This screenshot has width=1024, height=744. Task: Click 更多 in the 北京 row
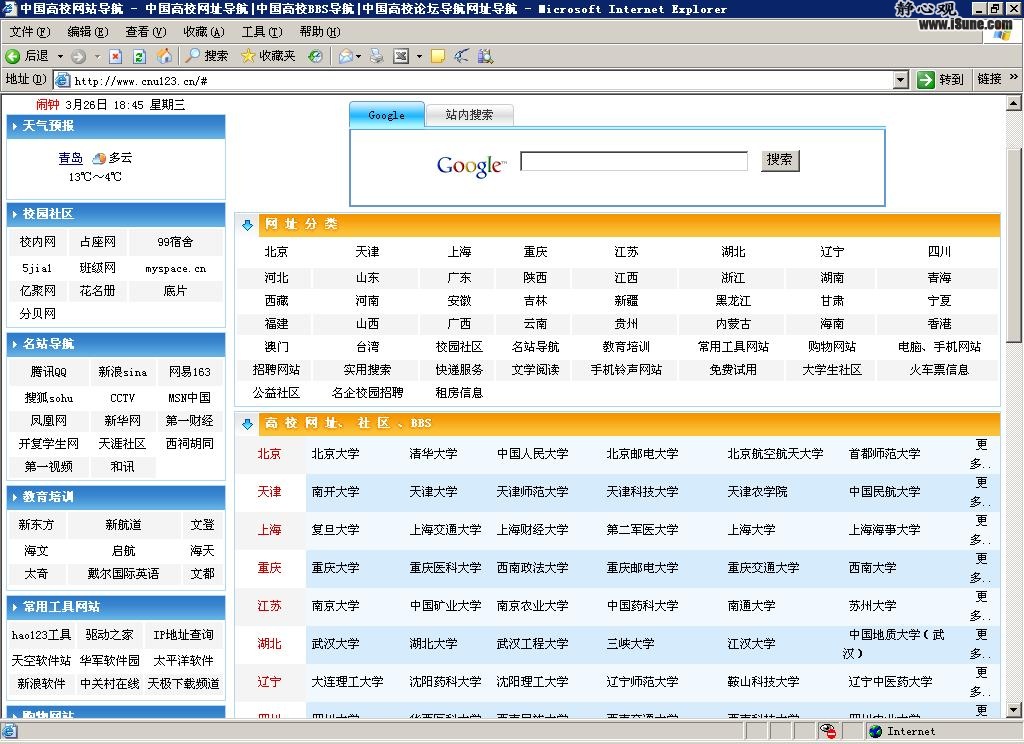point(980,454)
